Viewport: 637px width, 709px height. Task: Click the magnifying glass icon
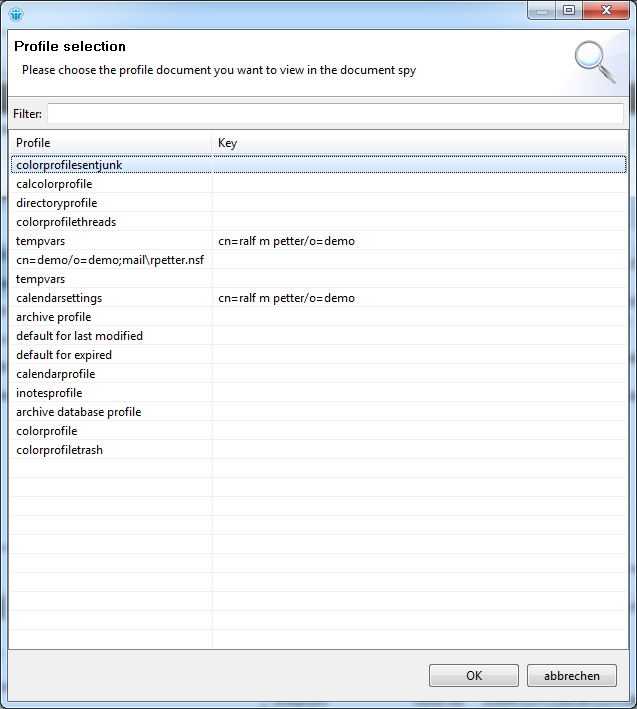[594, 61]
